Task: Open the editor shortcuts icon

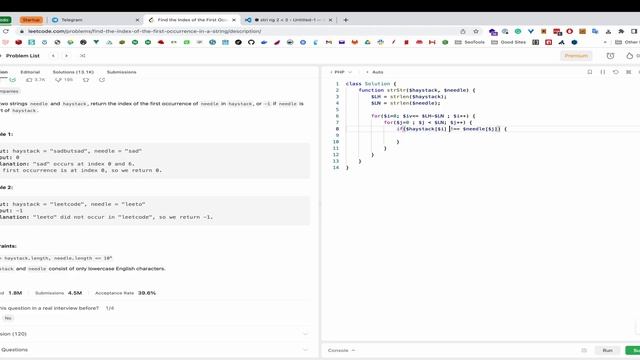Action: 629,72
